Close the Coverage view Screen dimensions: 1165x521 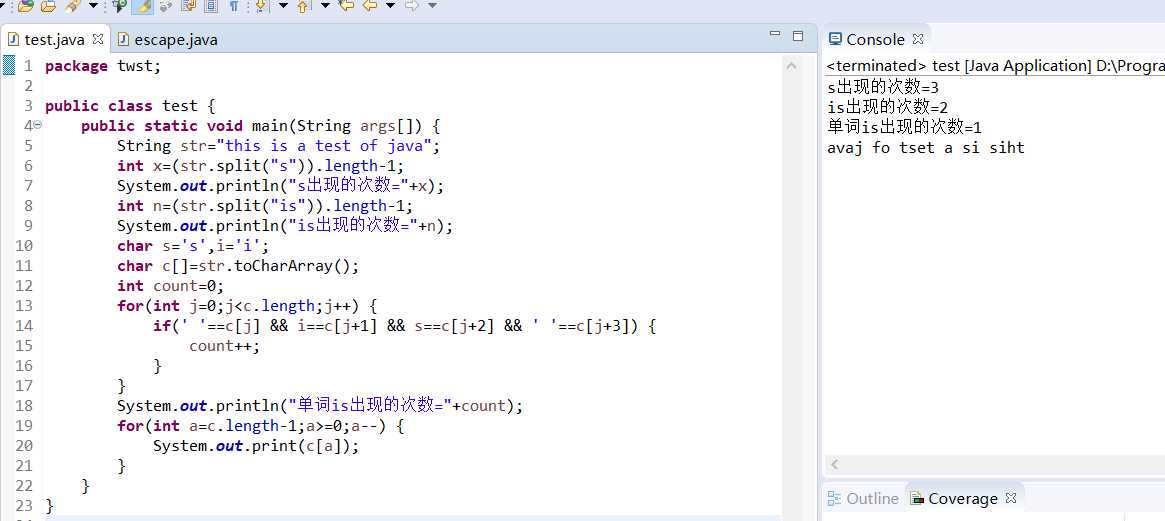tap(1010, 497)
